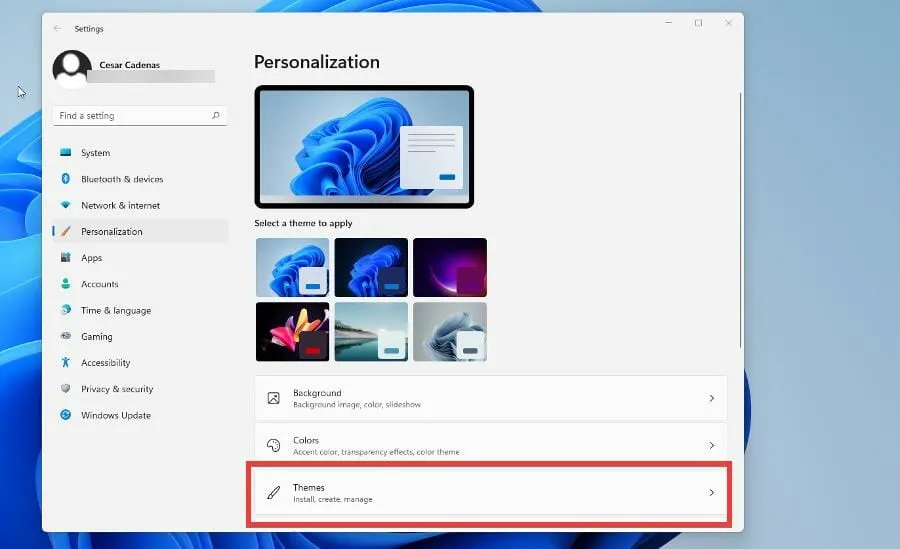This screenshot has width=900, height=549.
Task: Click the Bluetooth & devices icon in sidebar
Action: point(66,179)
